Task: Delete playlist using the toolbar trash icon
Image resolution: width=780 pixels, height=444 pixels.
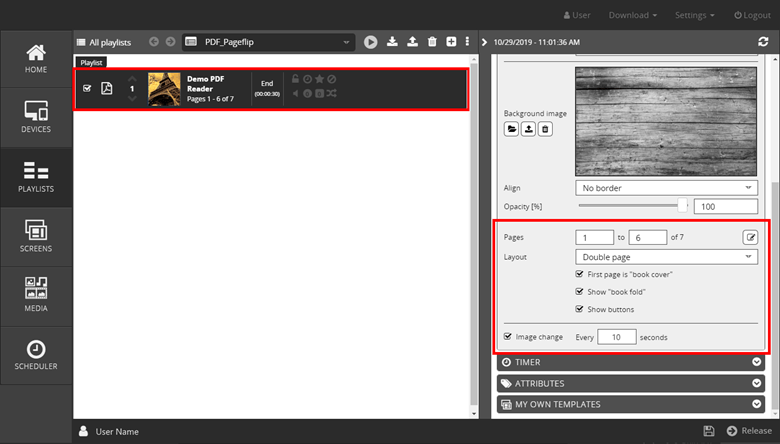Action: tap(432, 42)
